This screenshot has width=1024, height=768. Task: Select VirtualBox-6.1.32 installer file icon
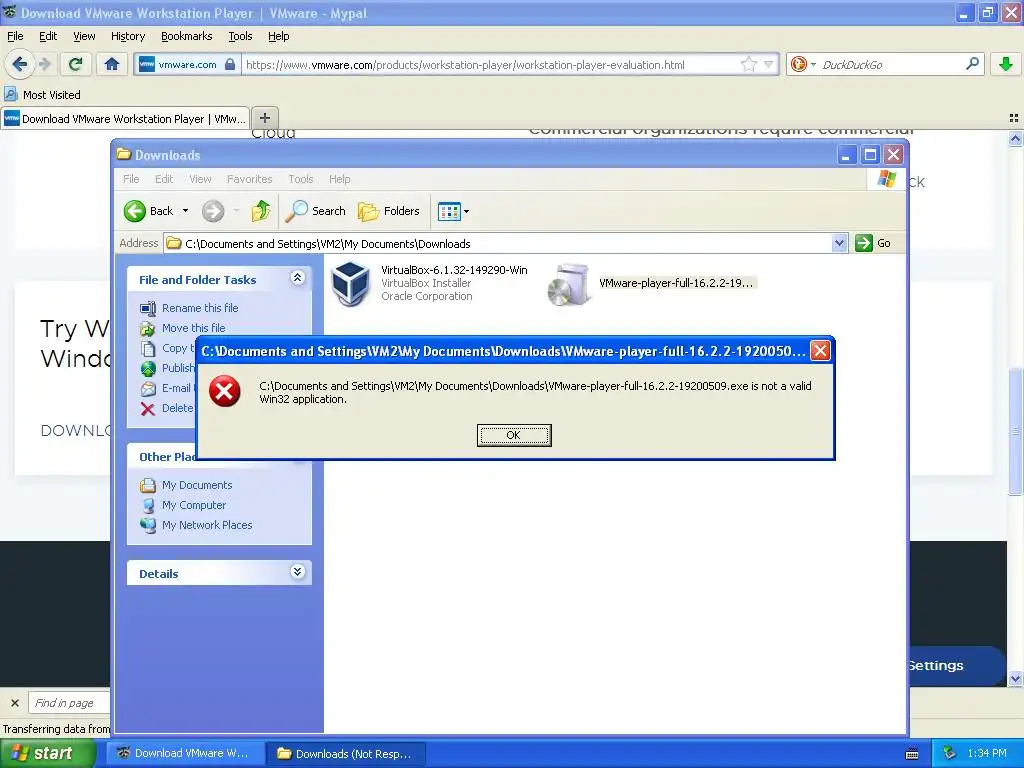(x=351, y=283)
